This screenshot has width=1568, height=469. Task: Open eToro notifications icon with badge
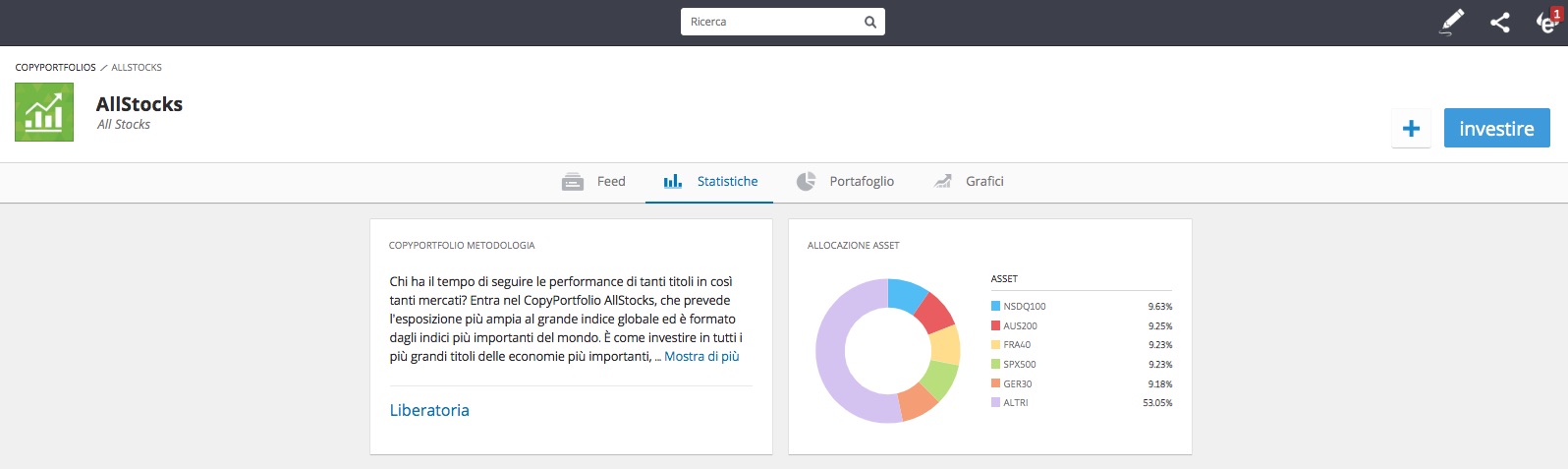pos(1548,21)
